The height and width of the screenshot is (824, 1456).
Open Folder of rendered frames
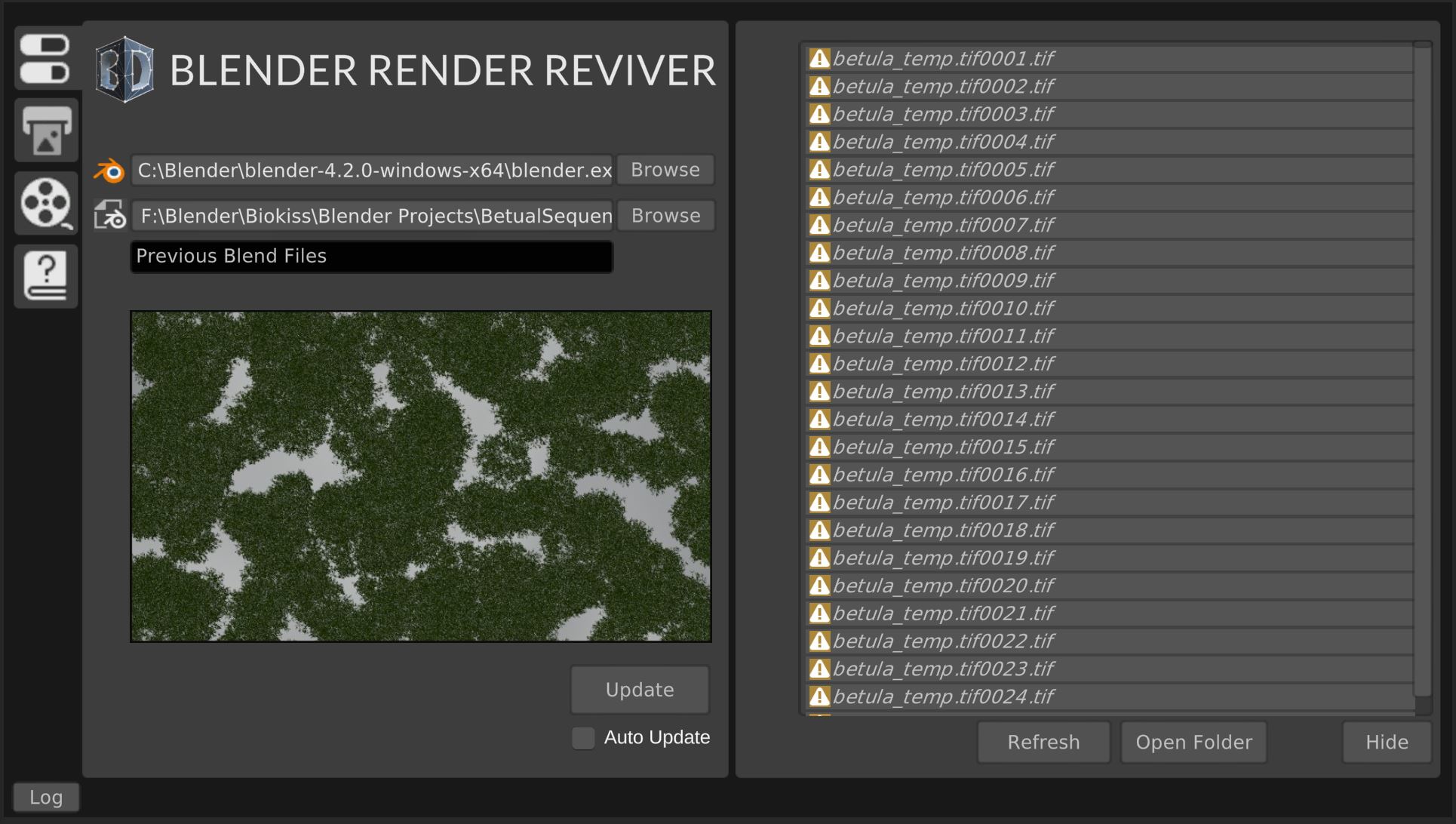1193,743
